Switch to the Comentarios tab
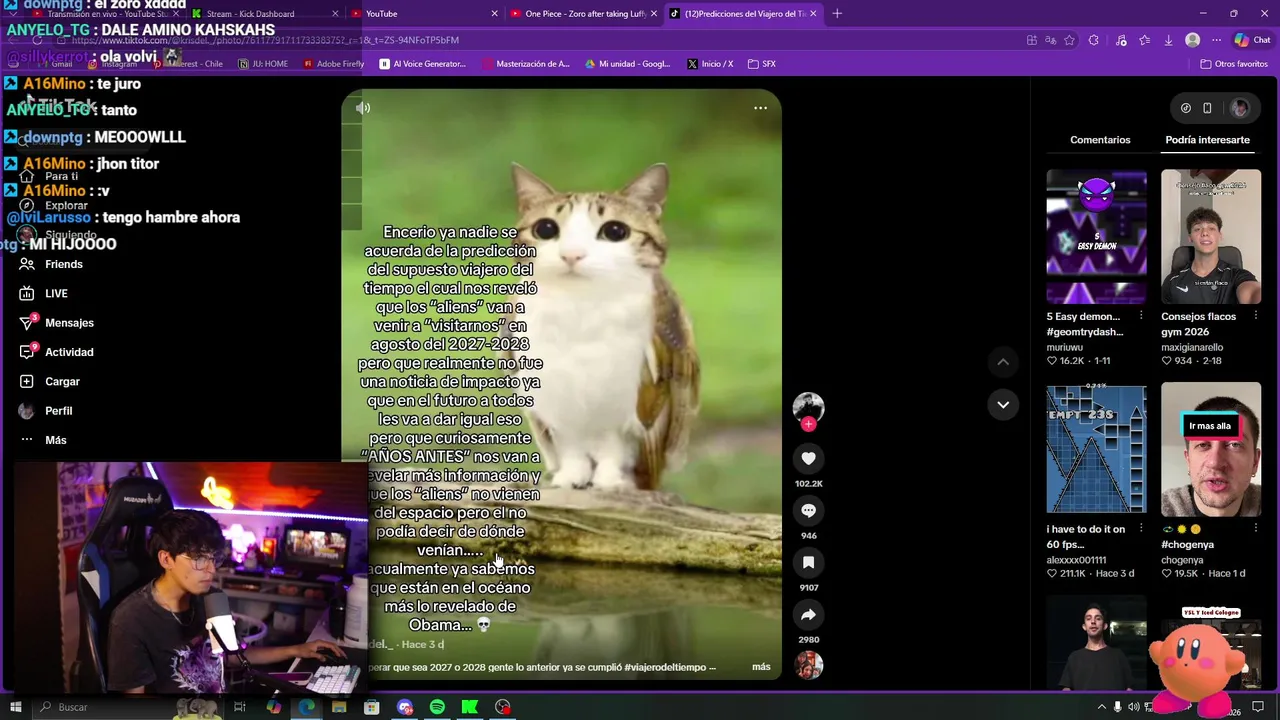1280x720 pixels. [1100, 140]
